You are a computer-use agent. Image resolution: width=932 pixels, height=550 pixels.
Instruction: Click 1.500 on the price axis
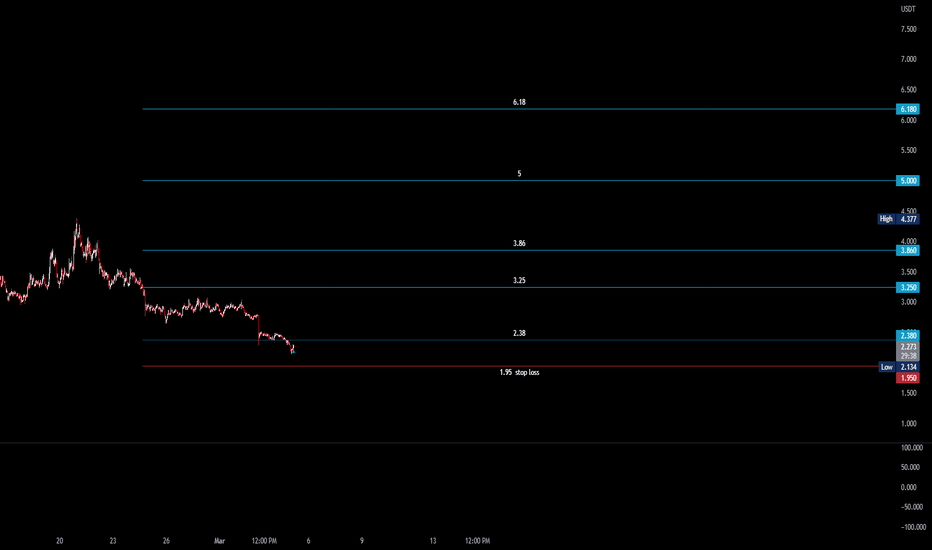point(908,393)
